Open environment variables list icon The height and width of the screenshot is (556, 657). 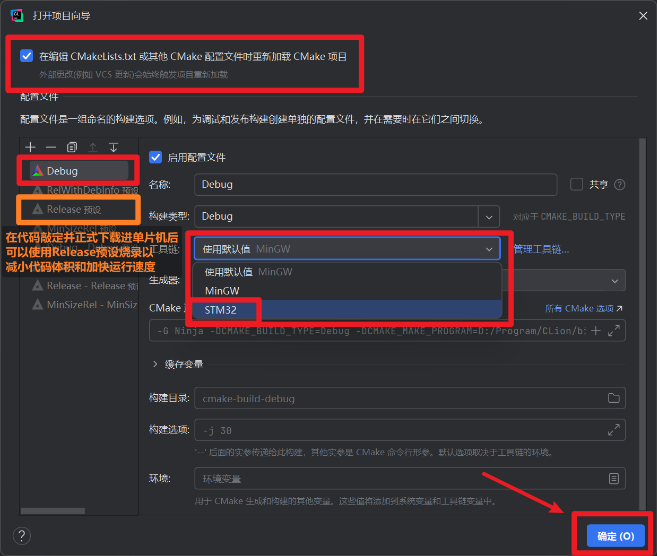(613, 478)
